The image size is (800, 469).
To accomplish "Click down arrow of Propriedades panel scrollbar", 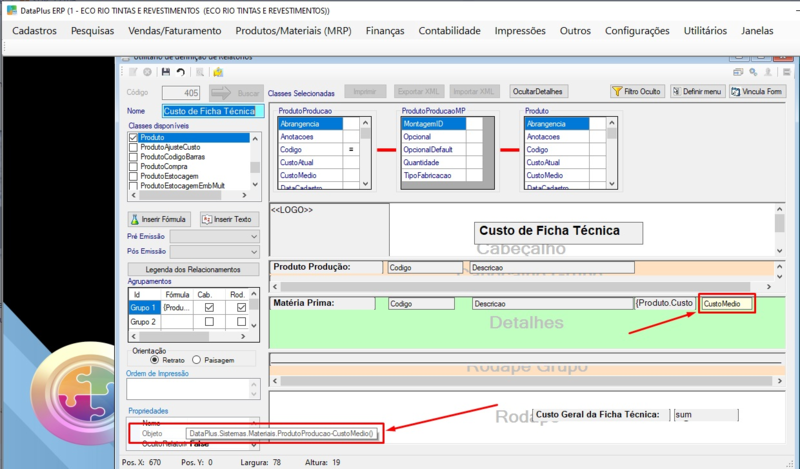I will pyautogui.click(x=254, y=445).
